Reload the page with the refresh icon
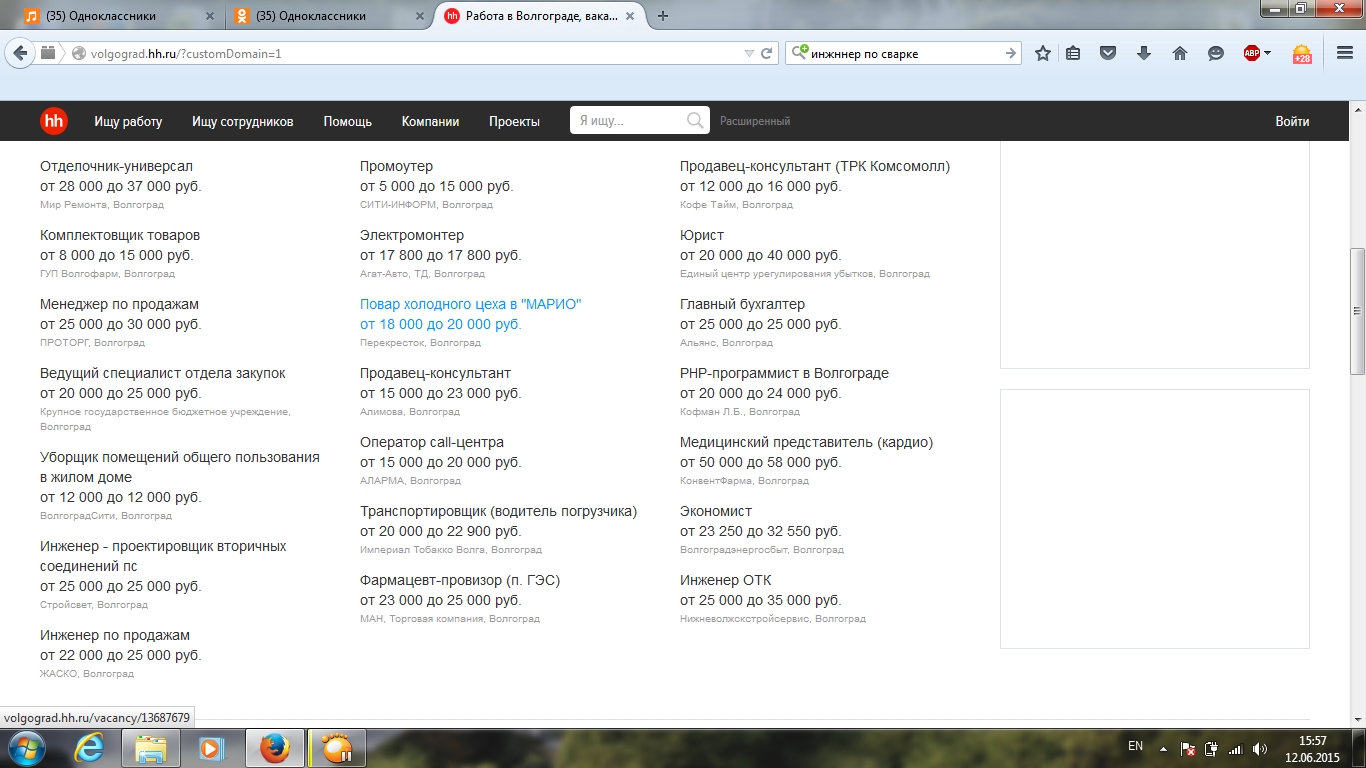The image size is (1366, 768). tap(767, 54)
